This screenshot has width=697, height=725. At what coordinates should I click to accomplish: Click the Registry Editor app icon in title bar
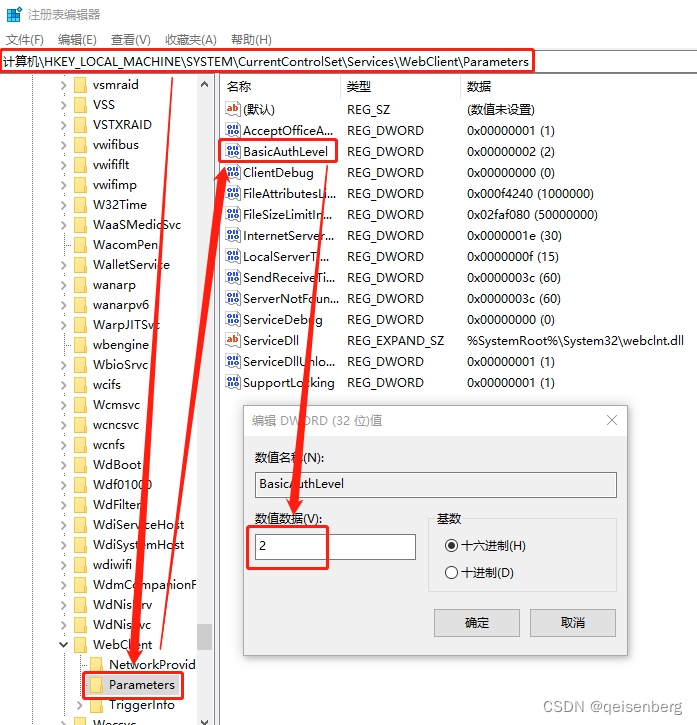point(14,14)
